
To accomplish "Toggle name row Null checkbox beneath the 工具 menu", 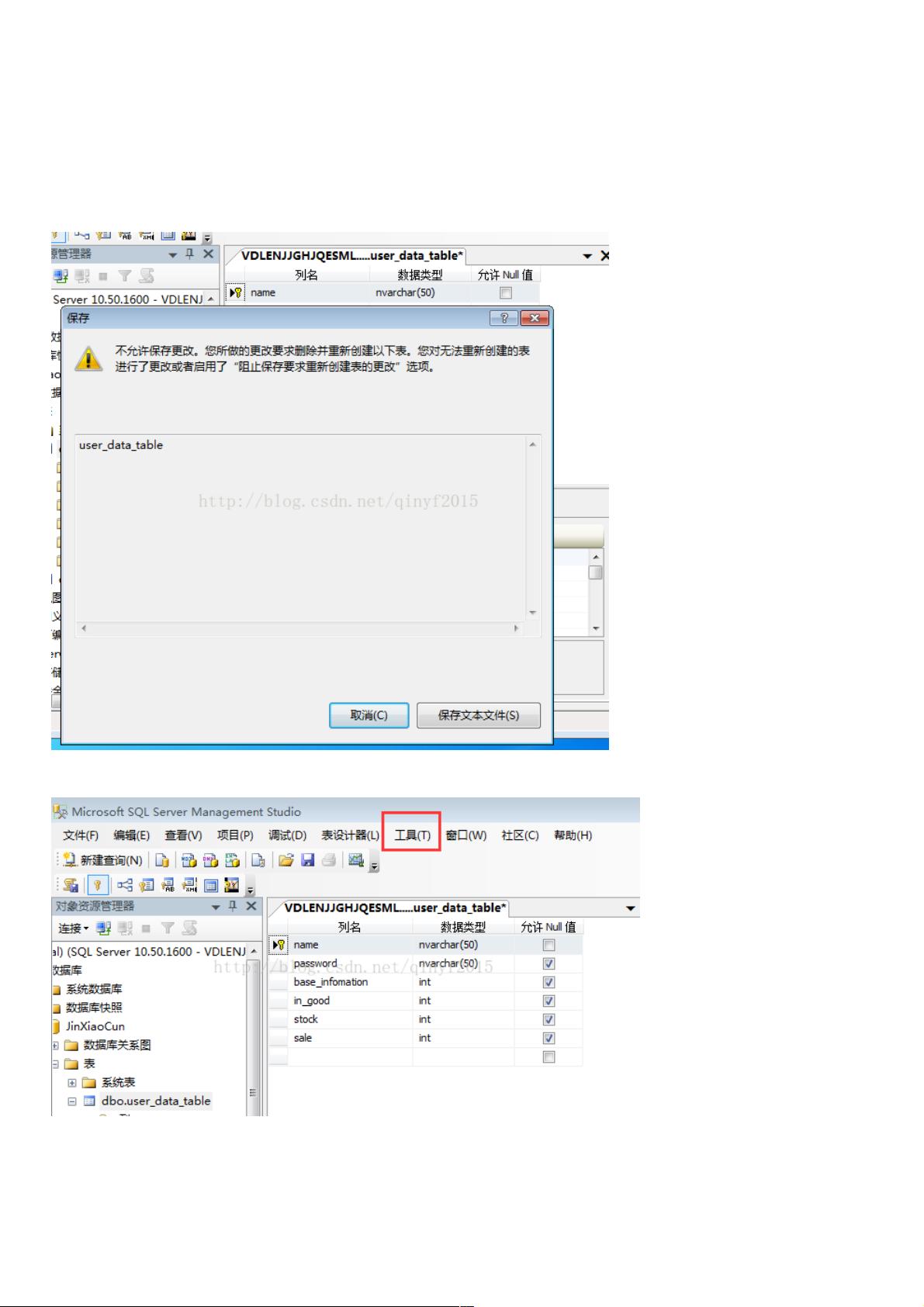I will [x=549, y=945].
